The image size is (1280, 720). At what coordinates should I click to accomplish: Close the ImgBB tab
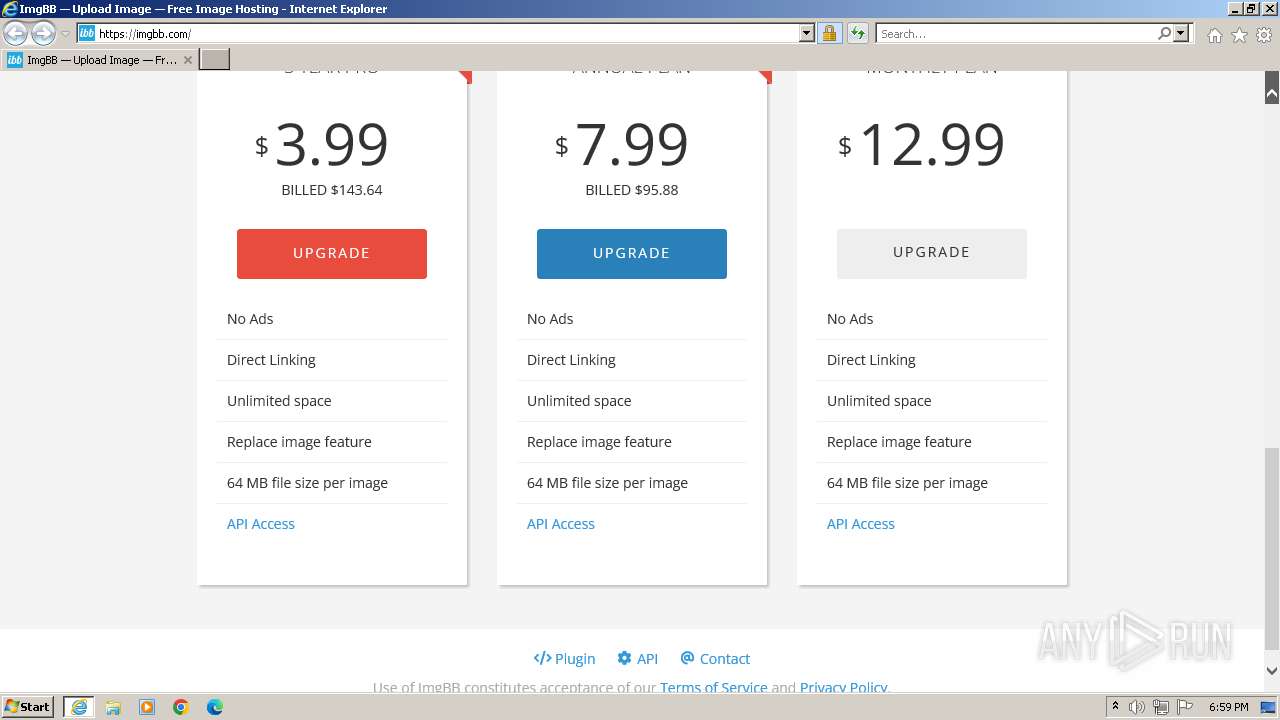[x=188, y=60]
